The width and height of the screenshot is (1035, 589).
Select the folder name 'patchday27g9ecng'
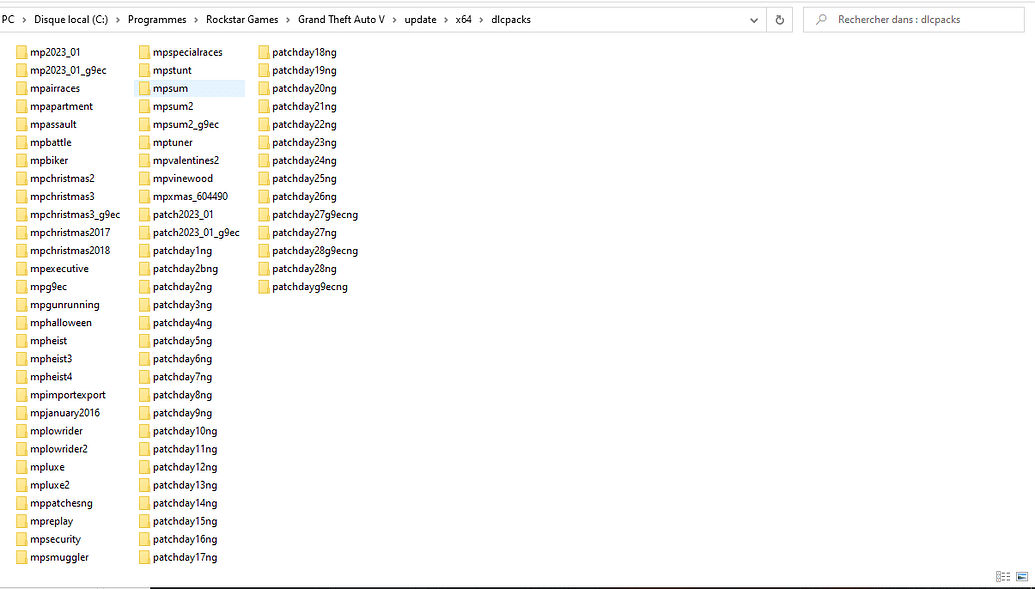pyautogui.click(x=315, y=215)
